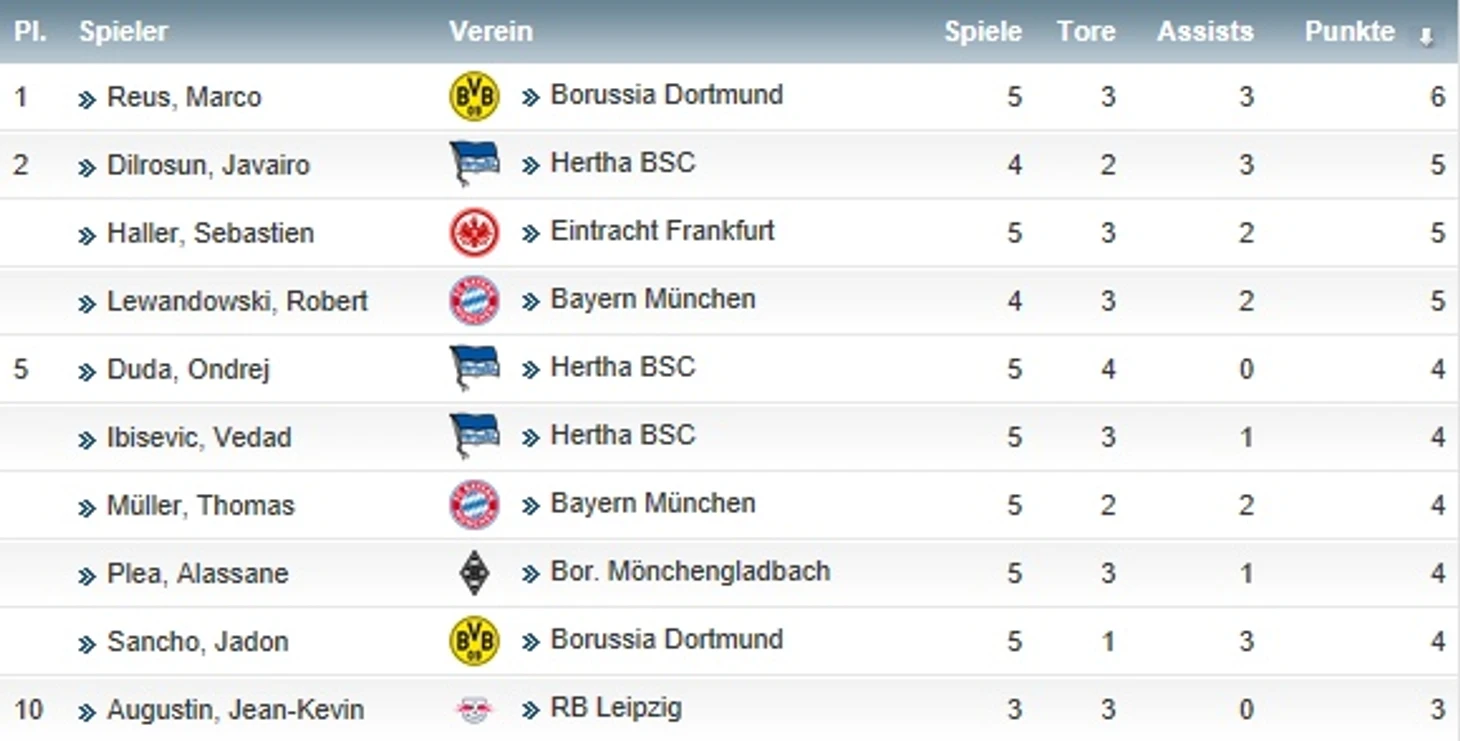Viewport: 1460px width, 741px height.
Task: Click the Bor. Mönchengladbach diamond logo
Action: [x=474, y=573]
